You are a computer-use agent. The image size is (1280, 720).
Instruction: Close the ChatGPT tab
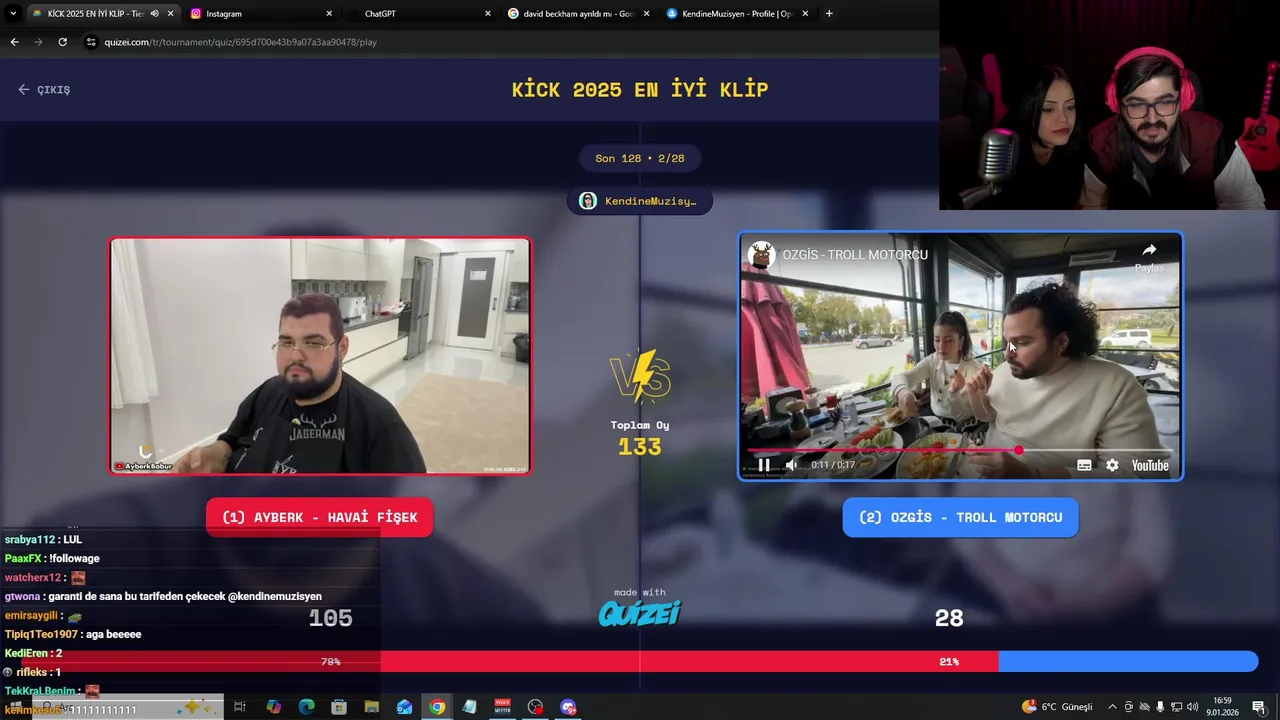tap(488, 13)
